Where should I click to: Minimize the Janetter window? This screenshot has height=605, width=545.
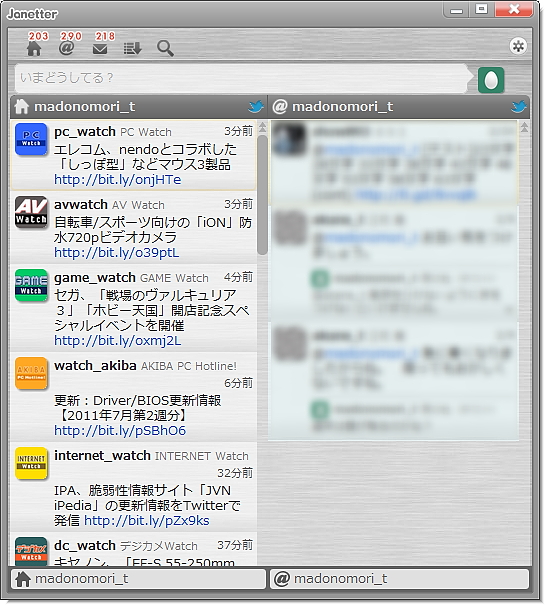457,10
